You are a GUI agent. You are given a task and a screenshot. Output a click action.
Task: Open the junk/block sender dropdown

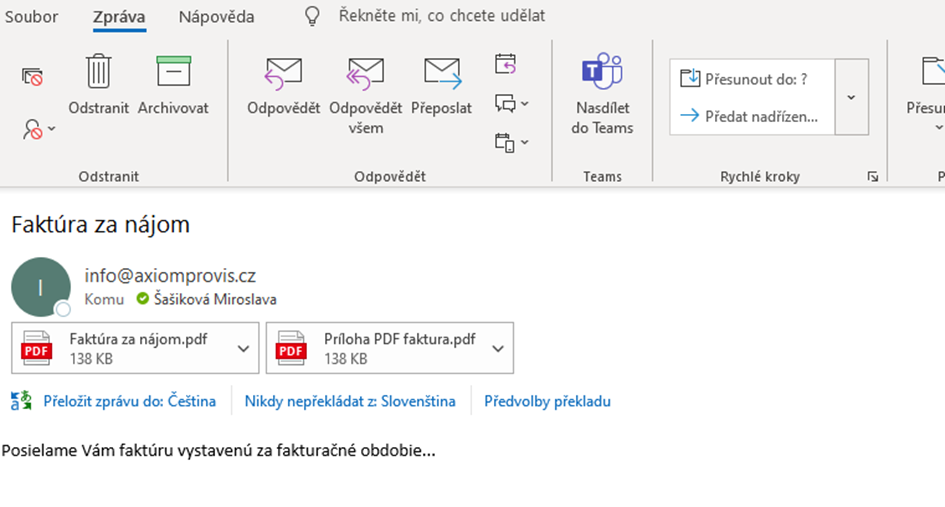39,129
